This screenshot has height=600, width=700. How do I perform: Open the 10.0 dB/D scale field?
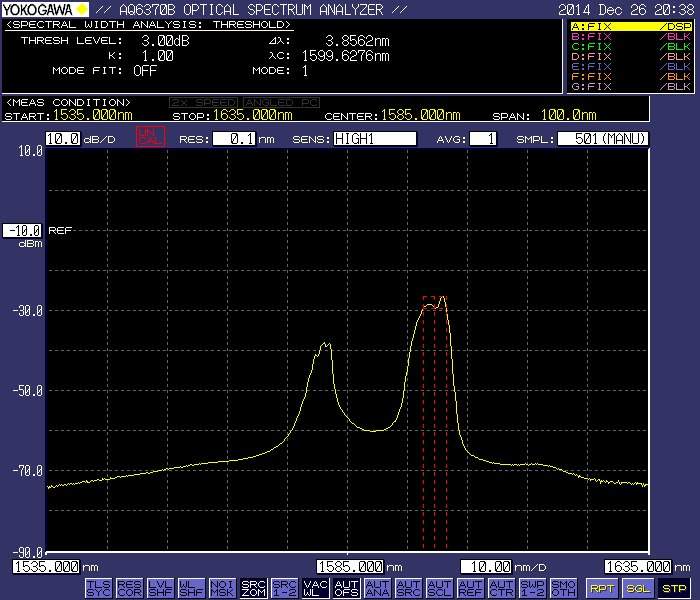coord(63,139)
